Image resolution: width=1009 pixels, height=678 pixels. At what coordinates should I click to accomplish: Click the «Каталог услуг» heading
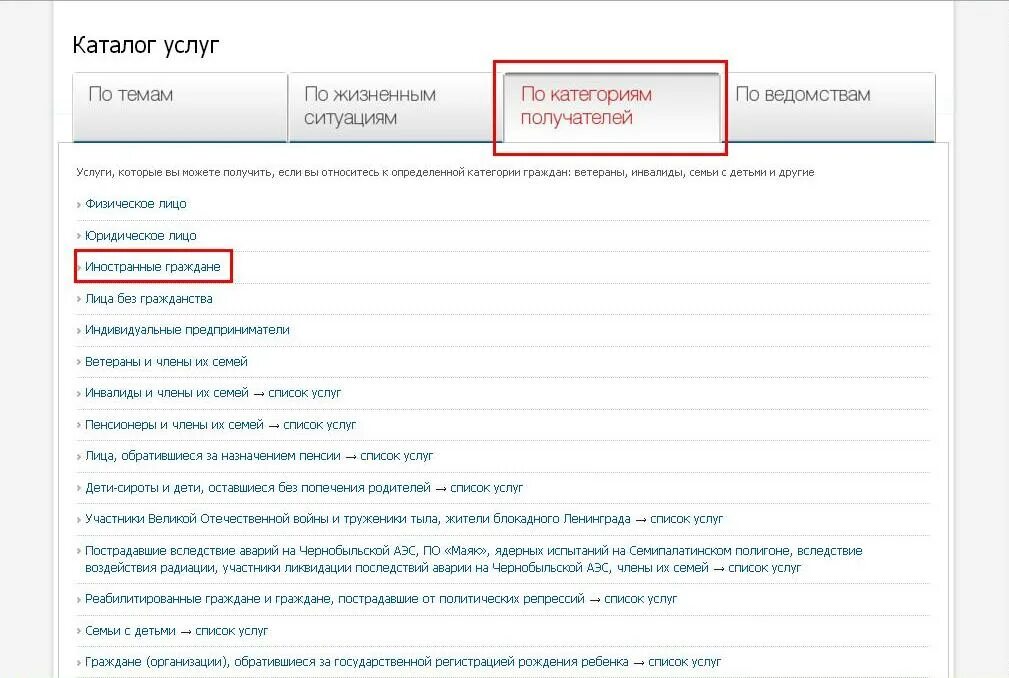[146, 45]
